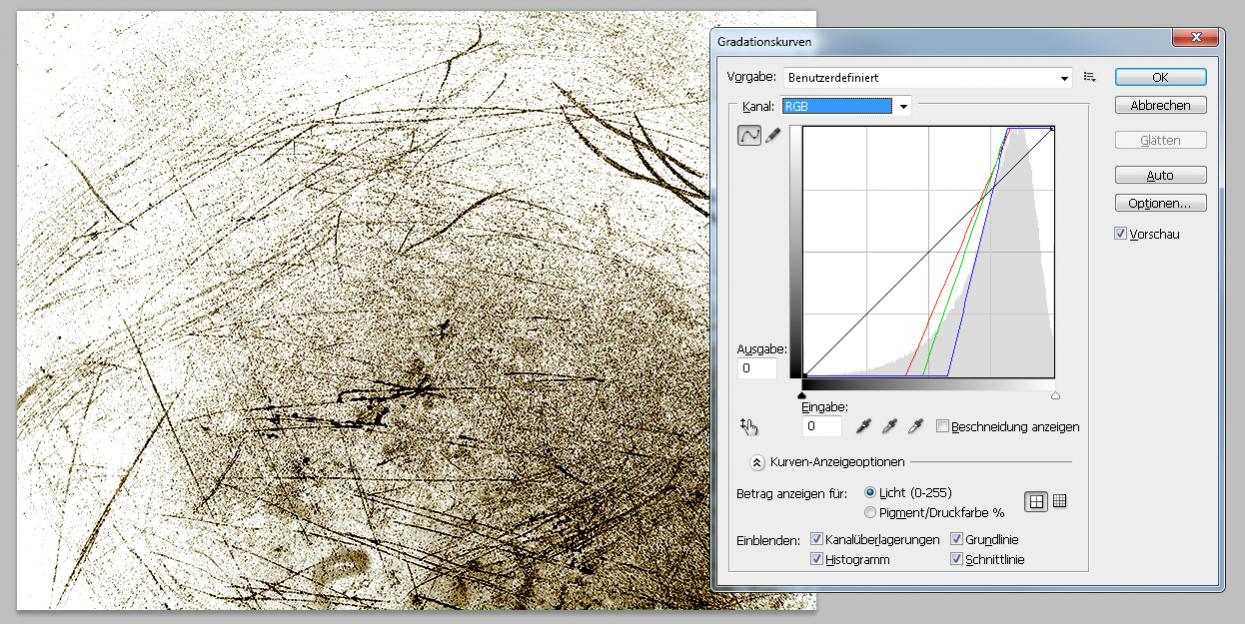Screen dimensions: 1245x624
Task: Toggle the Histogramm checkbox
Action: click(x=816, y=559)
